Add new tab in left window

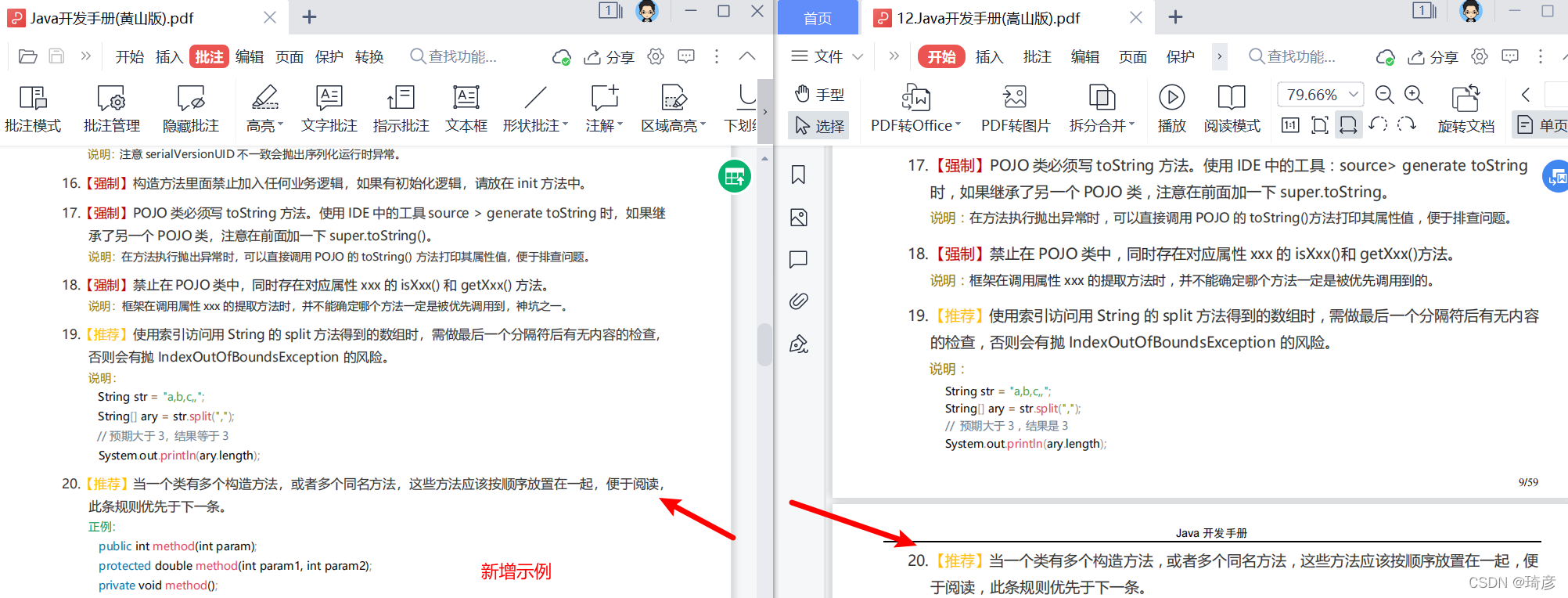click(x=309, y=16)
